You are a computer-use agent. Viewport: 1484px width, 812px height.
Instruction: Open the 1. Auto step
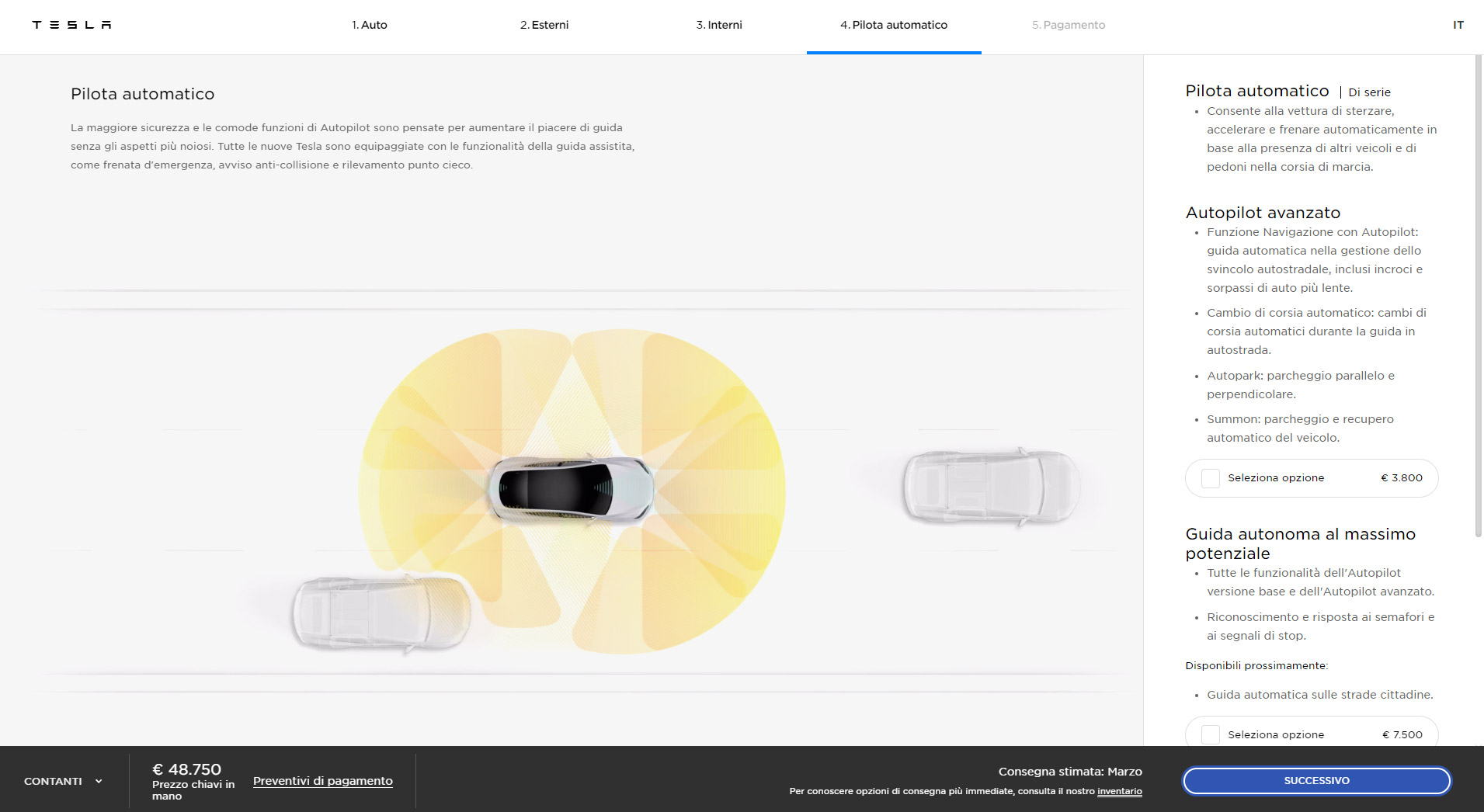click(370, 25)
